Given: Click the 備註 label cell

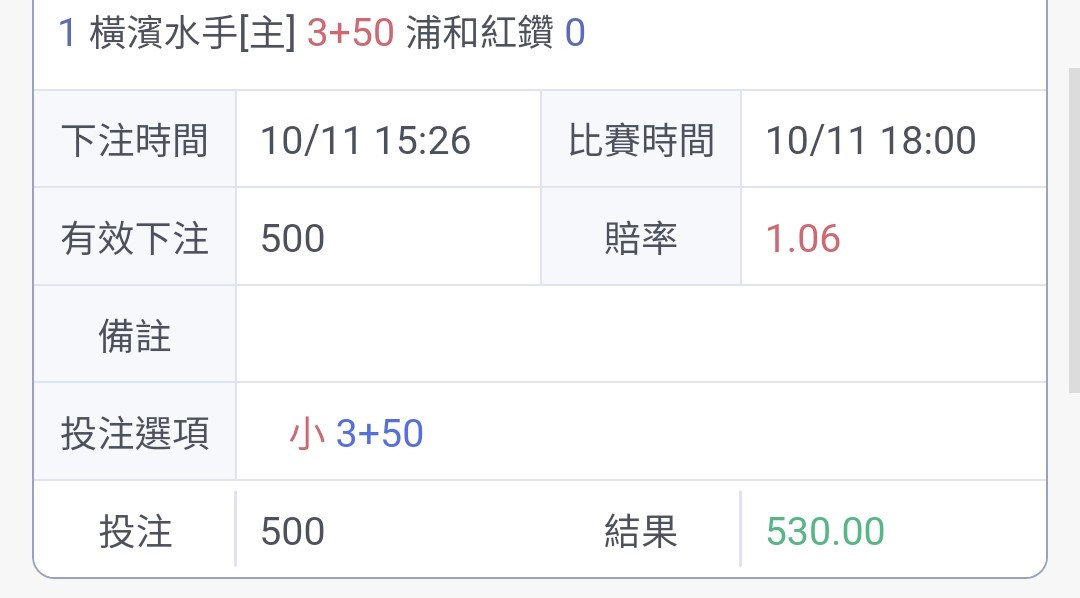Looking at the screenshot, I should coord(135,335).
